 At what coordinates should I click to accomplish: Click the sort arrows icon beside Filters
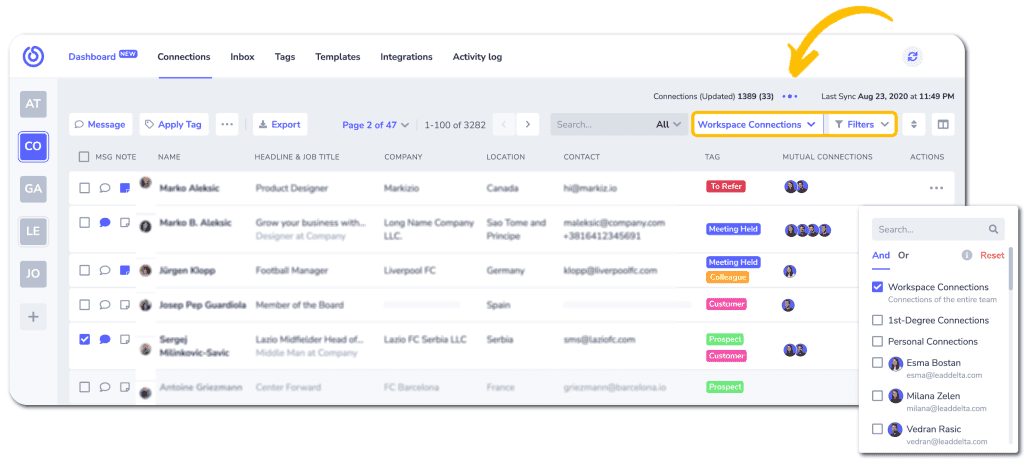pos(914,124)
